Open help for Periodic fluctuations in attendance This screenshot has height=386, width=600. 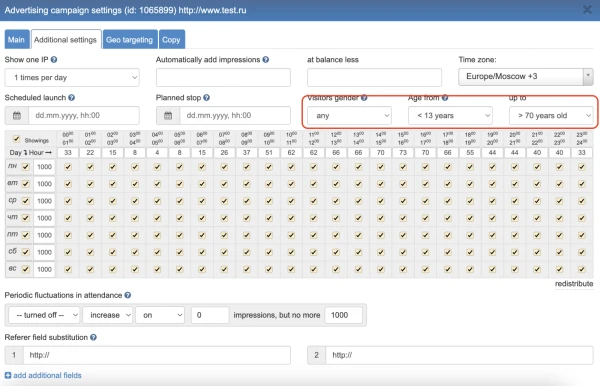[128, 295]
